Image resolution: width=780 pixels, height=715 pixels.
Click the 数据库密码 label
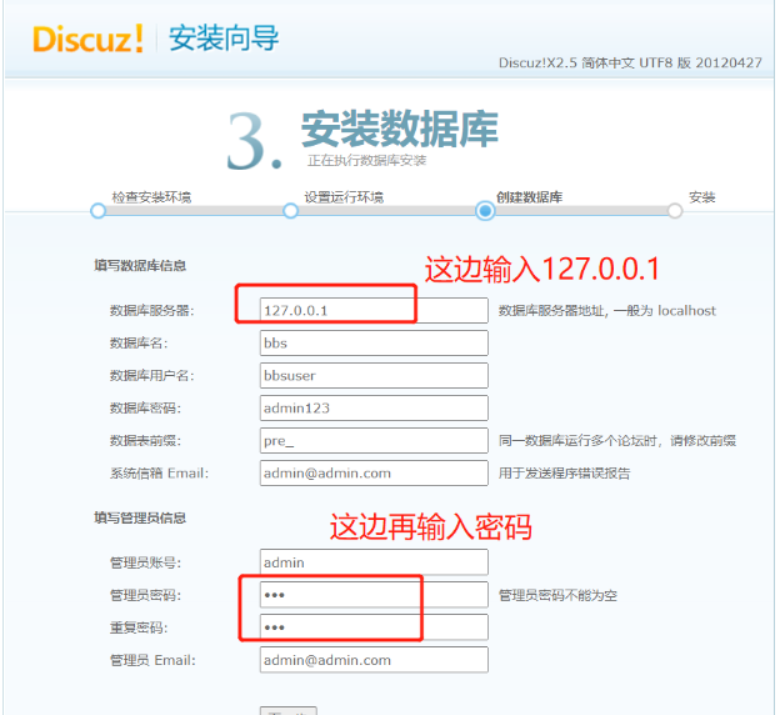click(145, 409)
